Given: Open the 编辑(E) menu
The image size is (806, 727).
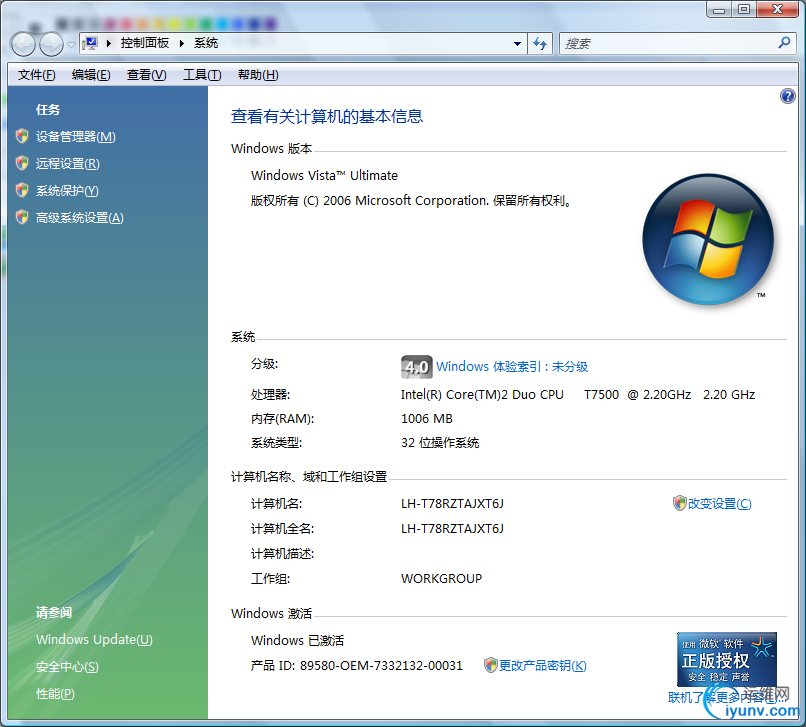Looking at the screenshot, I should 91,75.
